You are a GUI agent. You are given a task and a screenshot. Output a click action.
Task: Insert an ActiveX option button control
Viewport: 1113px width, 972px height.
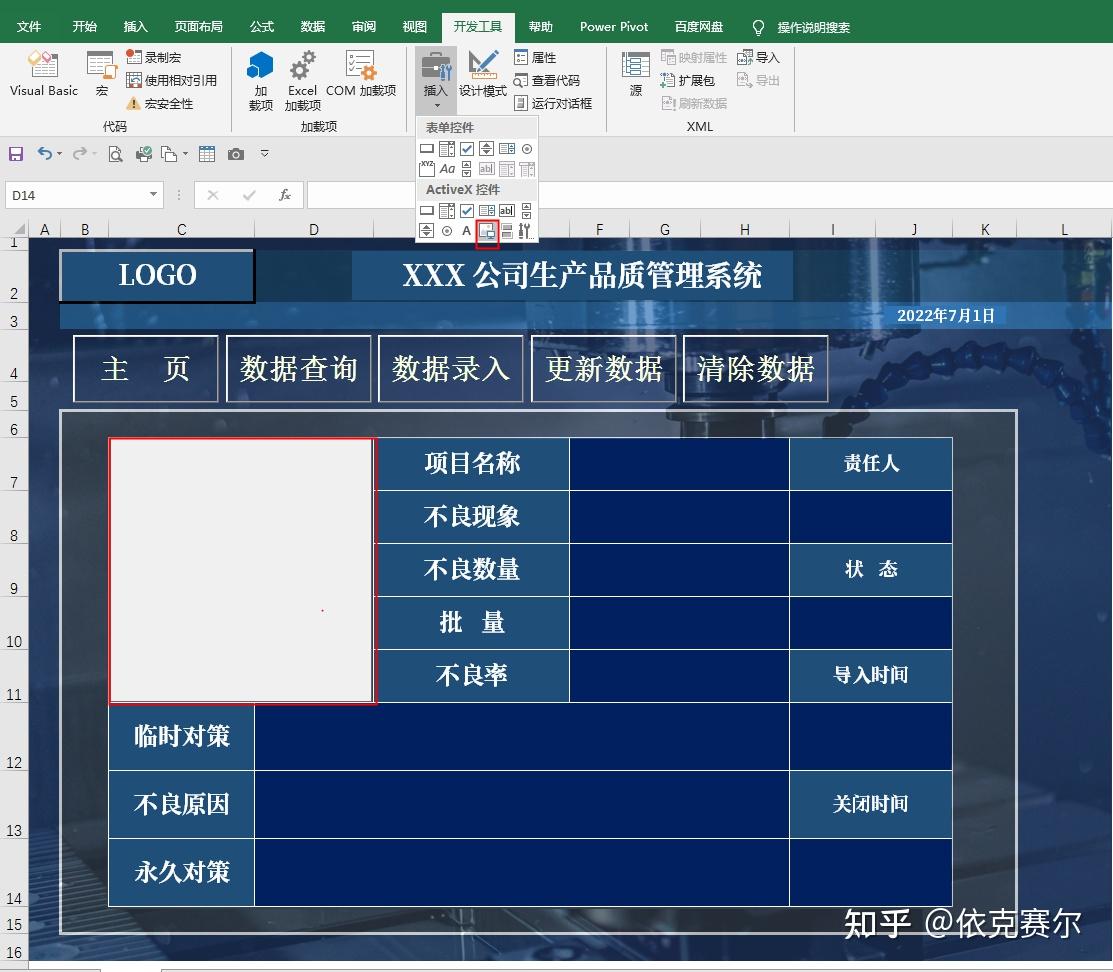(446, 231)
